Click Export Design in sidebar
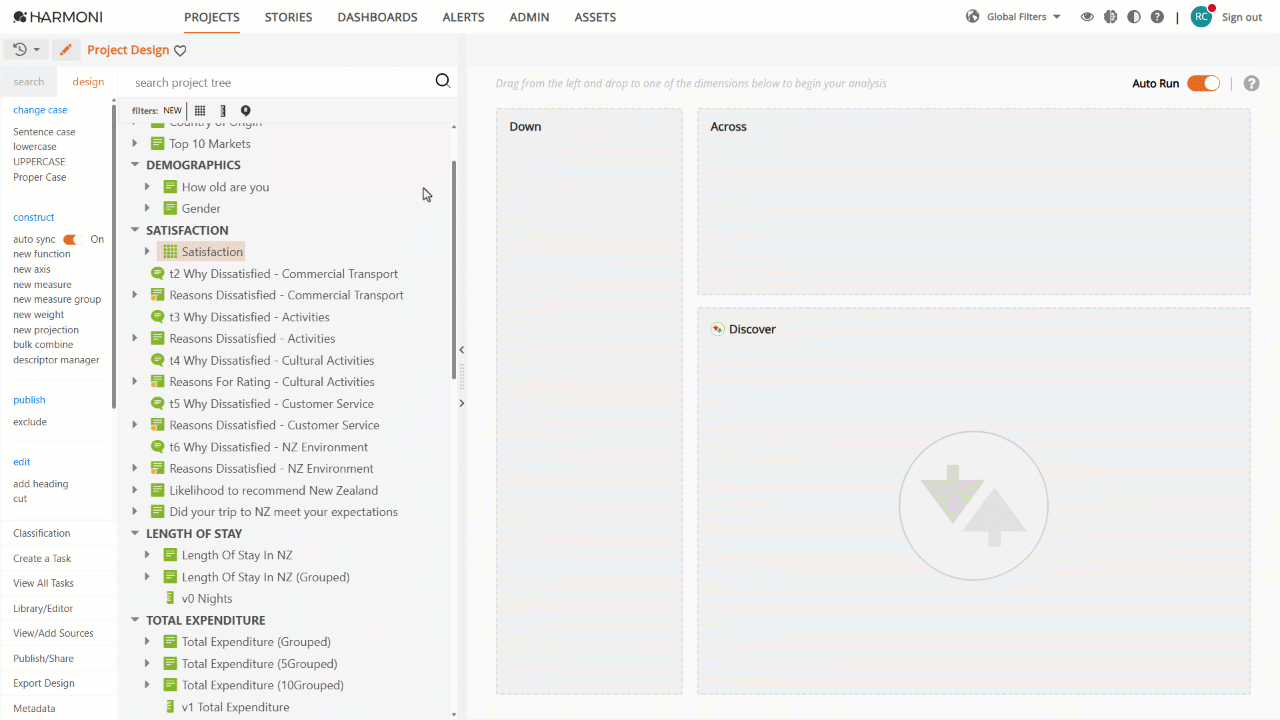This screenshot has height=720, width=1280. (x=44, y=683)
